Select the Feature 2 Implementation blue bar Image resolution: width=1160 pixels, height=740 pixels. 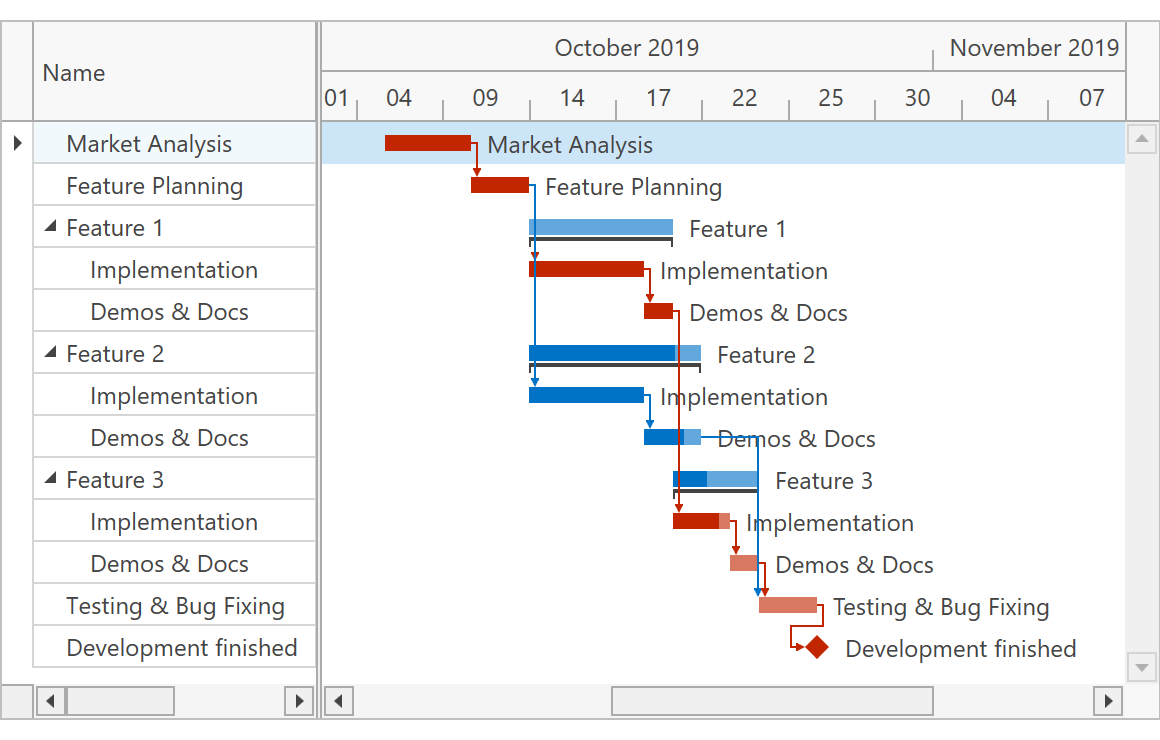coord(587,395)
